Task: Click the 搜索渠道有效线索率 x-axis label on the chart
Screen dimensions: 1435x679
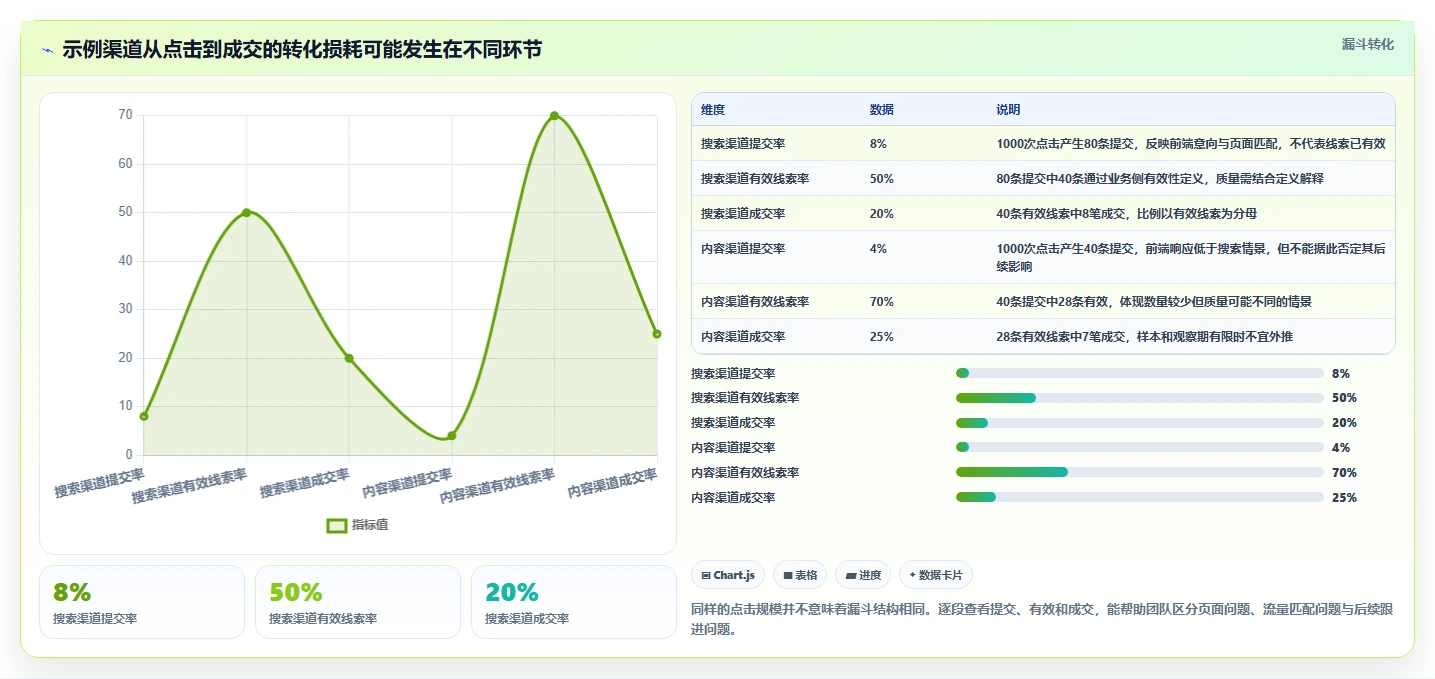Action: pos(190,485)
